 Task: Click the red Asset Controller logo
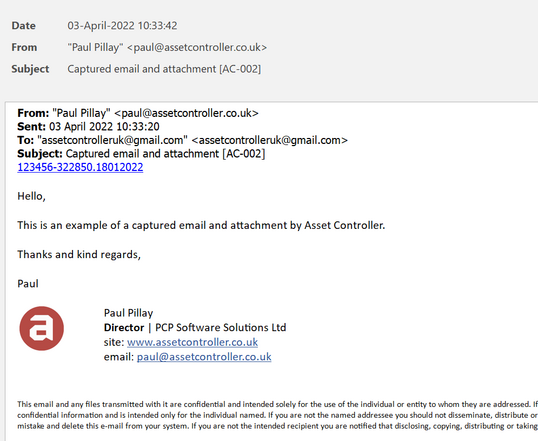tap(42, 328)
